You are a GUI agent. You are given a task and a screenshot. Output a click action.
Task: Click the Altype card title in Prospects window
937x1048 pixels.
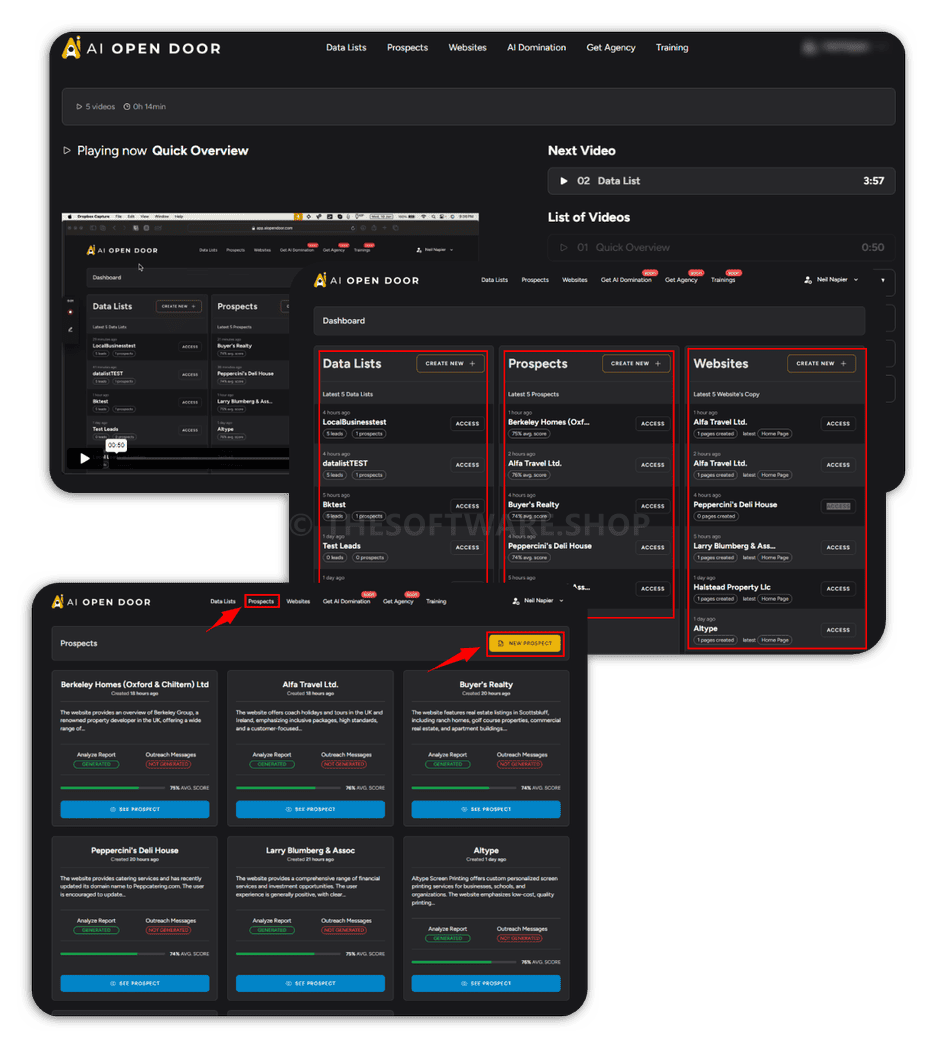point(486,851)
